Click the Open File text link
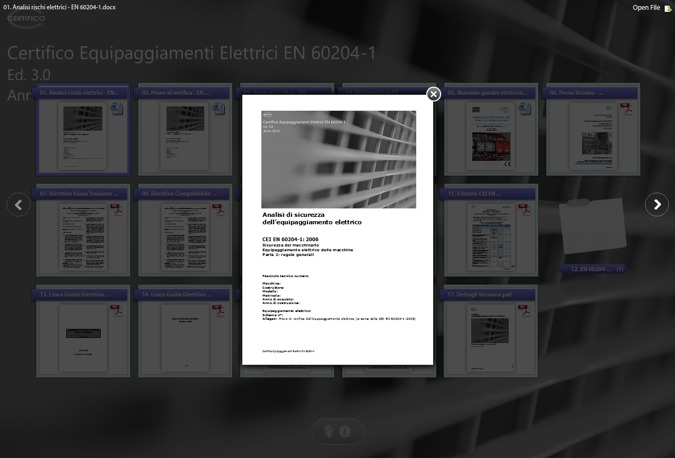The height and width of the screenshot is (458, 675). (x=645, y=8)
